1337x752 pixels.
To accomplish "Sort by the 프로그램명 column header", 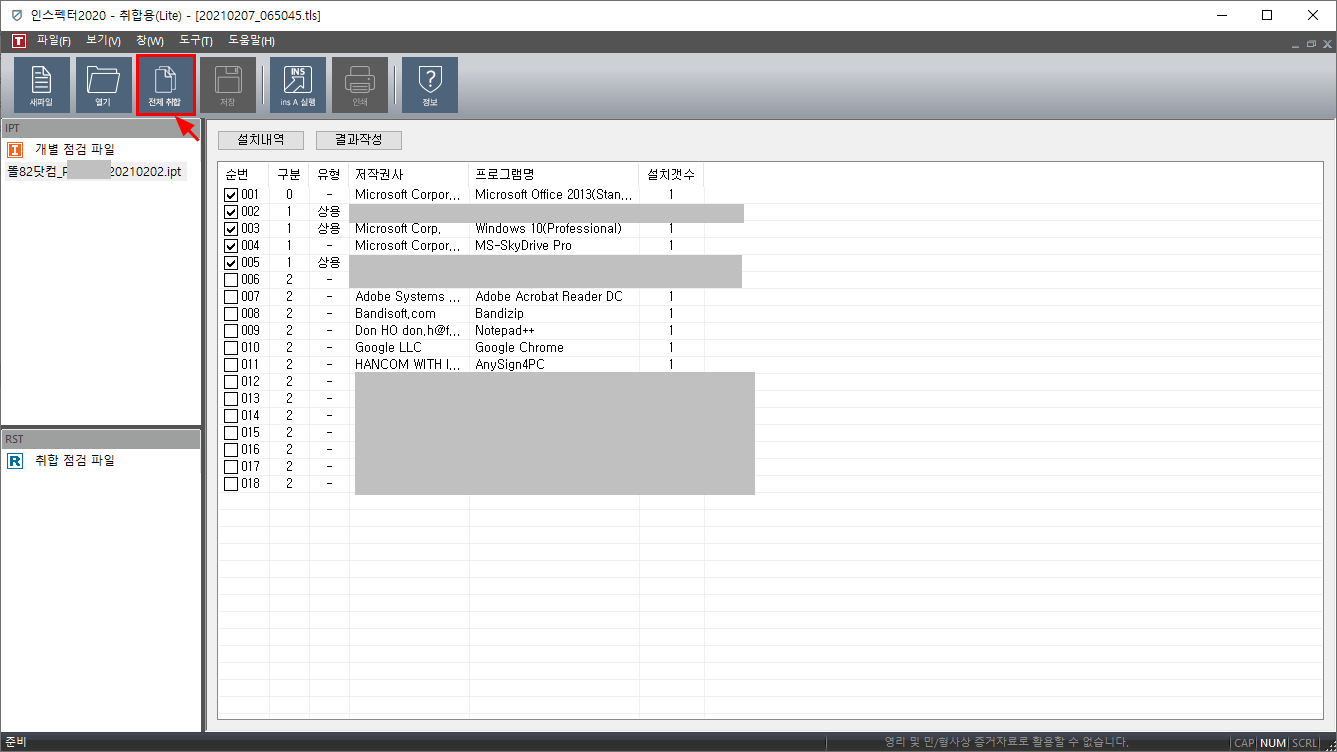I will 554,175.
